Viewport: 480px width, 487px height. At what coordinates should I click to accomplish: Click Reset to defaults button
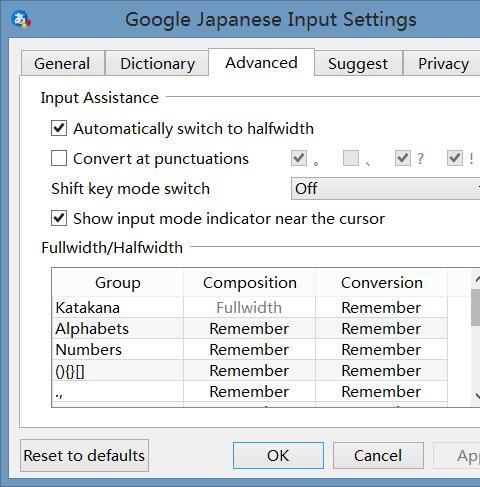pos(84,455)
